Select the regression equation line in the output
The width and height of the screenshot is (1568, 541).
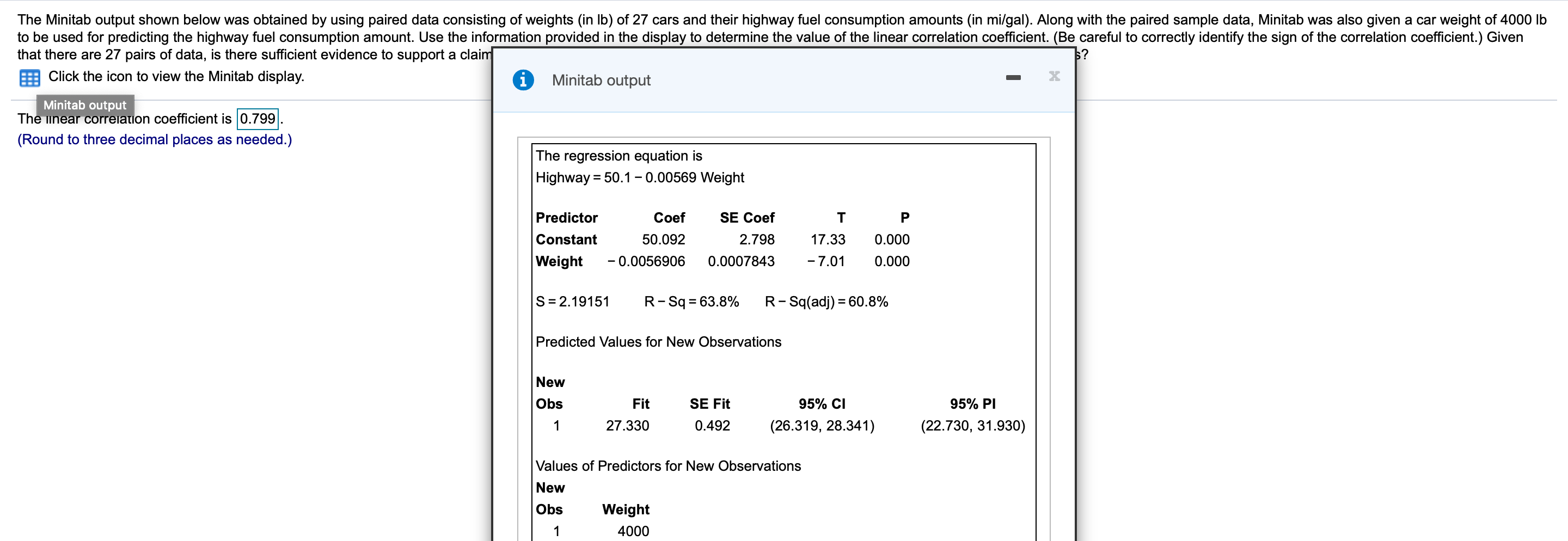pyautogui.click(x=639, y=177)
